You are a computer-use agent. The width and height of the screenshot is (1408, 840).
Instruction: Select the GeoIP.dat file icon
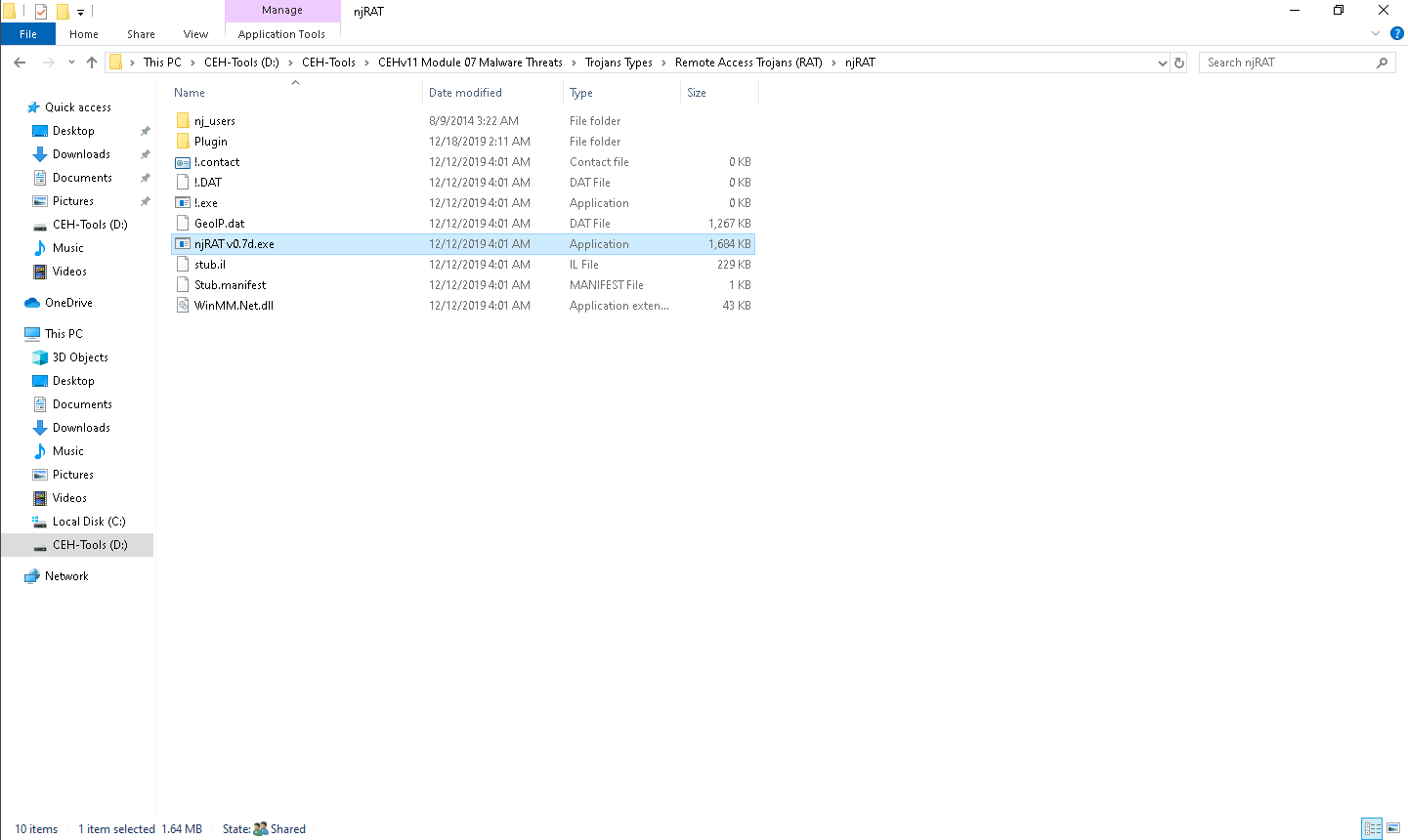tap(183, 224)
